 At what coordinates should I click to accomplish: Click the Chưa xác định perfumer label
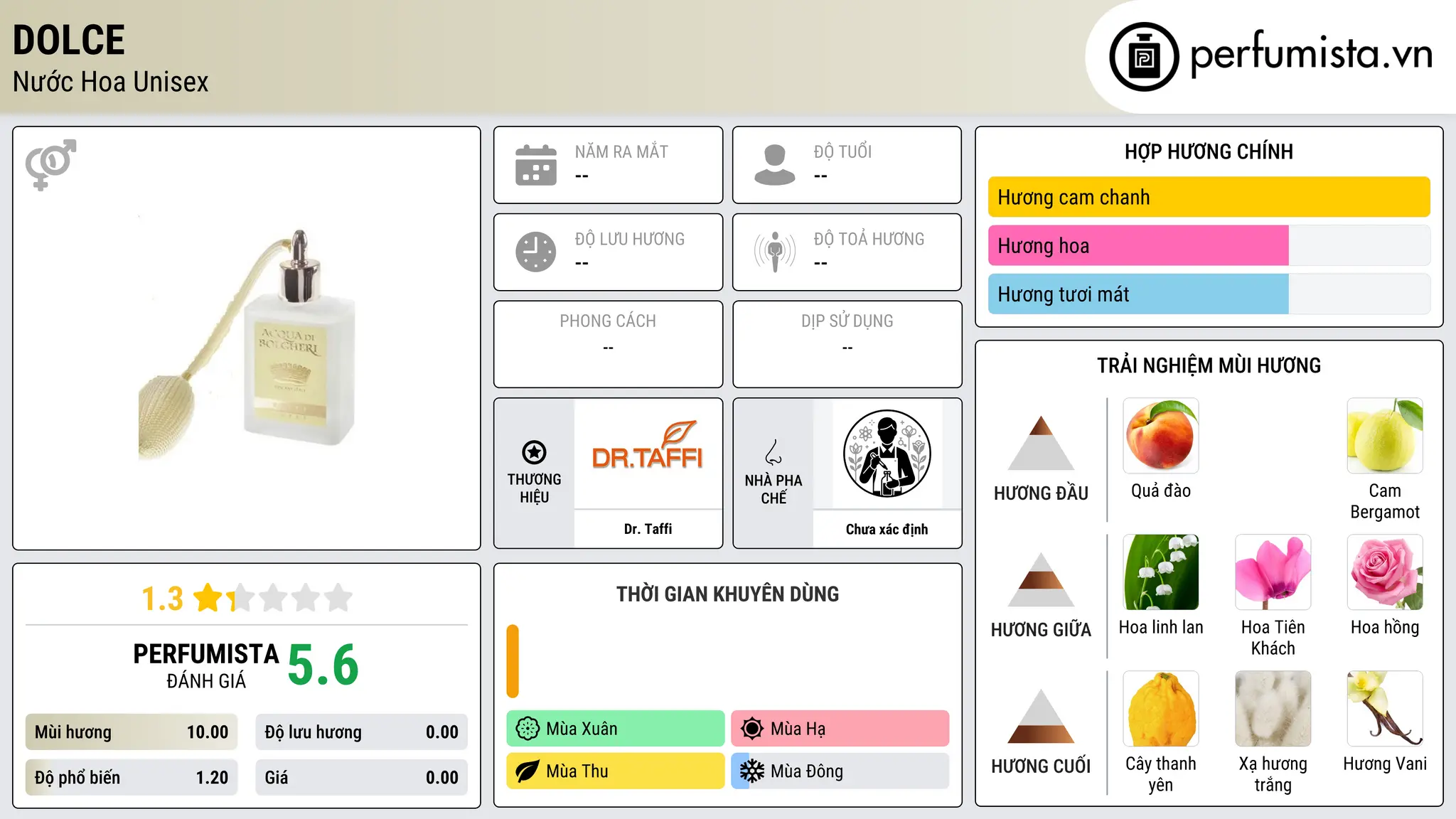pos(887,529)
